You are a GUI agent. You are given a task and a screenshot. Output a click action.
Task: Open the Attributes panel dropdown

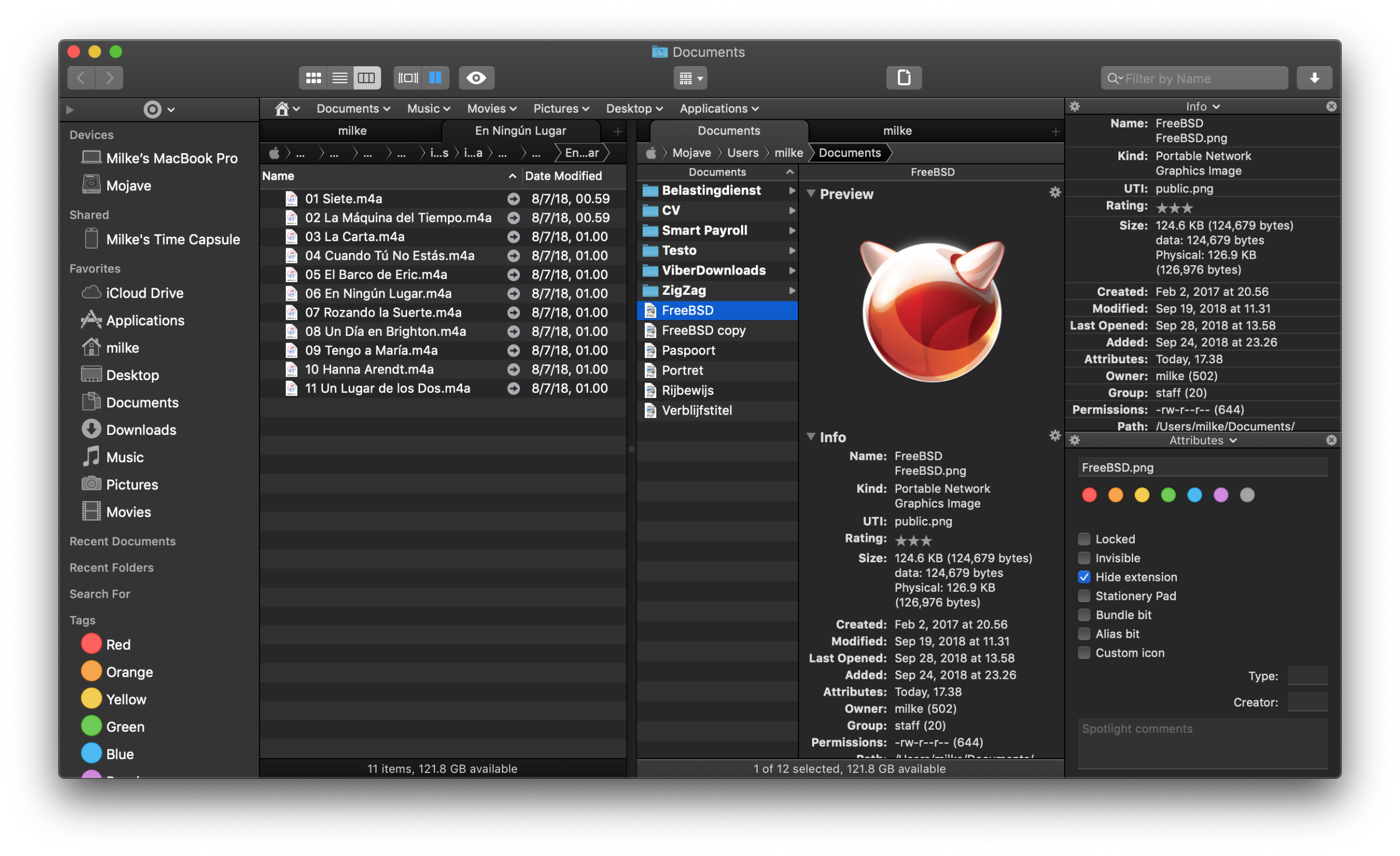(x=1202, y=440)
